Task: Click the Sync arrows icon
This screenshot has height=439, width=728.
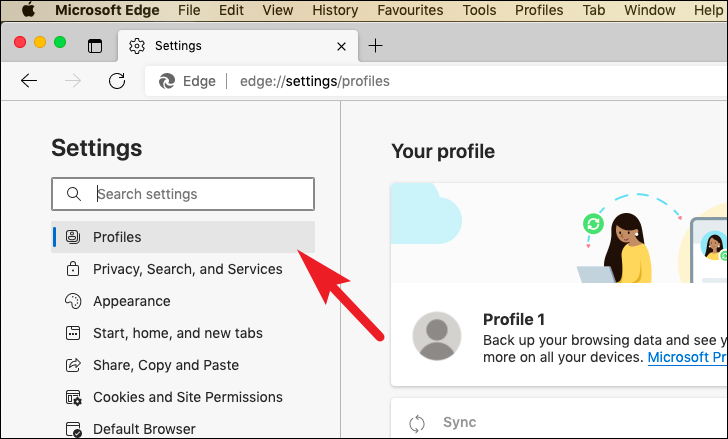Action: click(x=417, y=423)
